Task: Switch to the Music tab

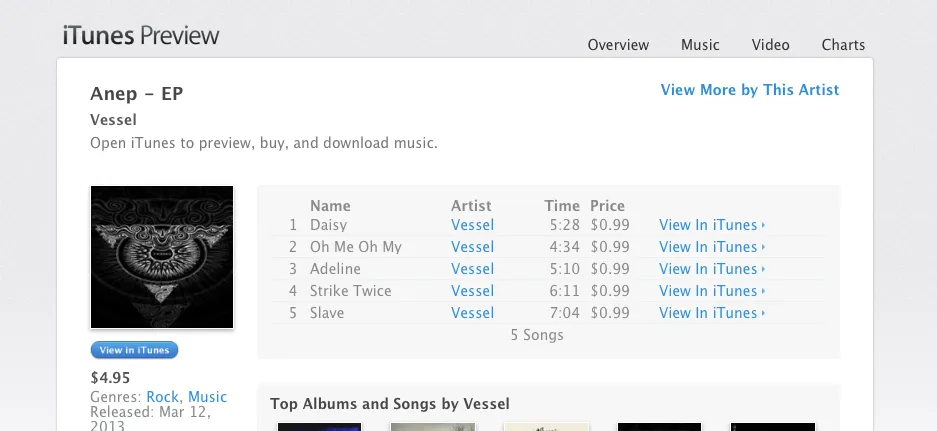Action: coord(700,45)
